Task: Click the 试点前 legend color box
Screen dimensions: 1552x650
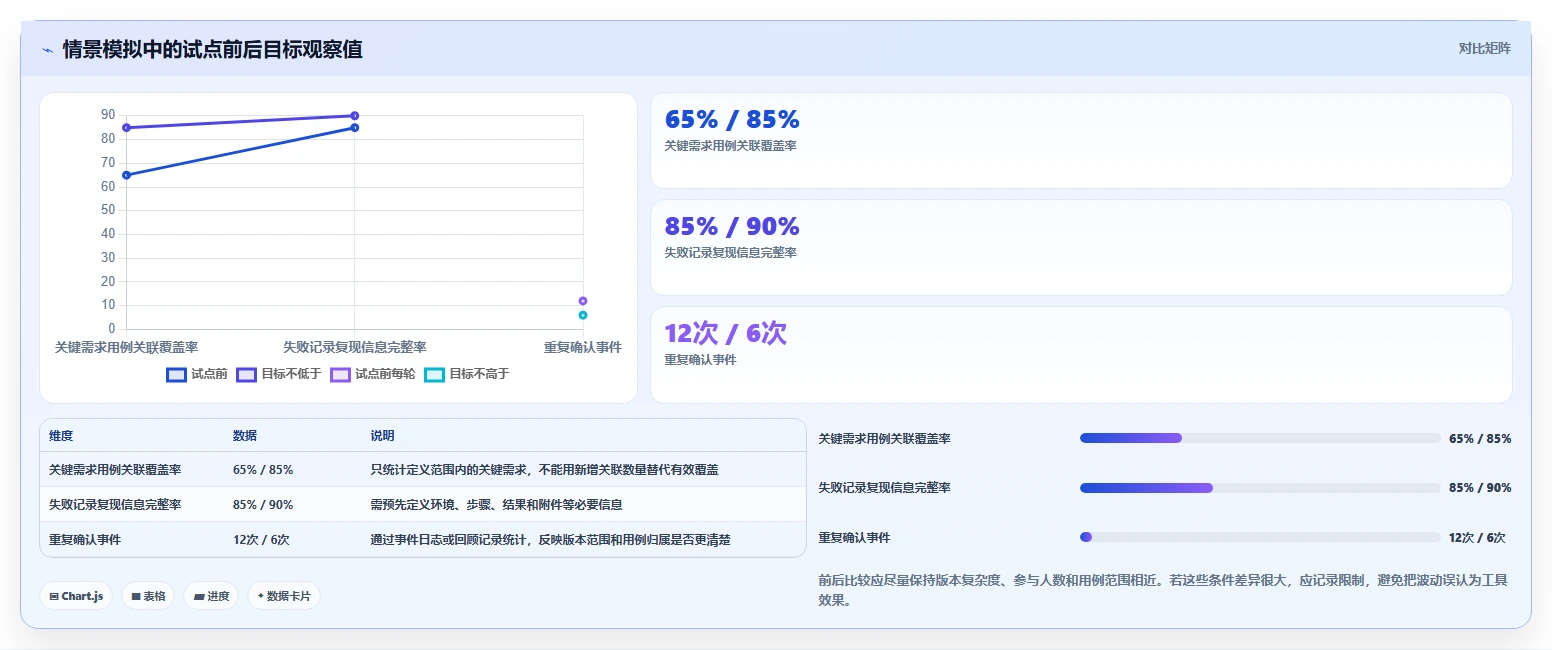Action: [x=176, y=375]
